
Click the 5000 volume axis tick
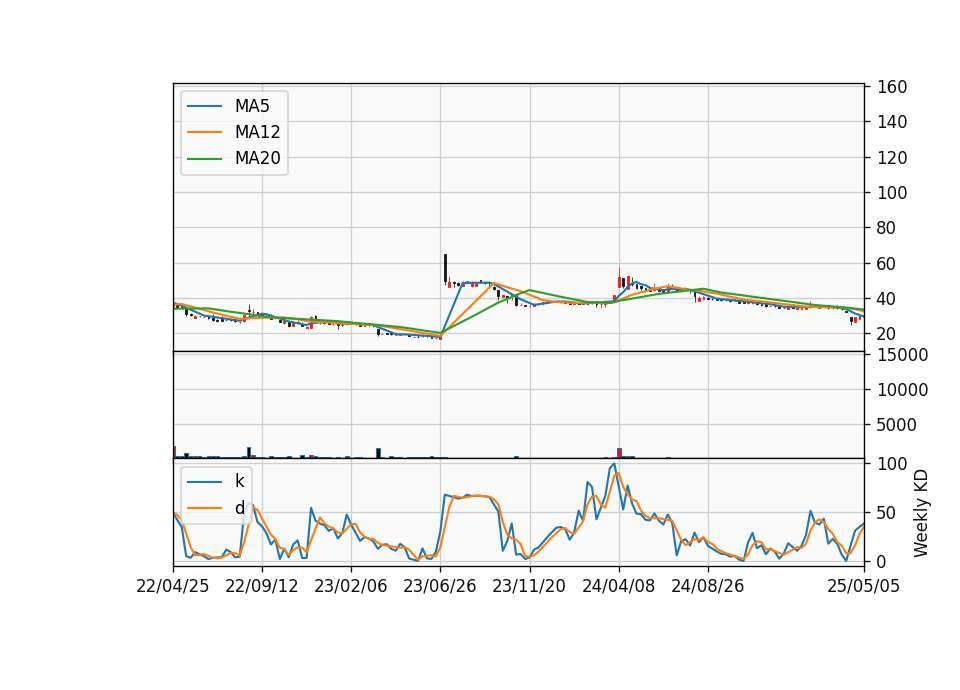tap(897, 425)
